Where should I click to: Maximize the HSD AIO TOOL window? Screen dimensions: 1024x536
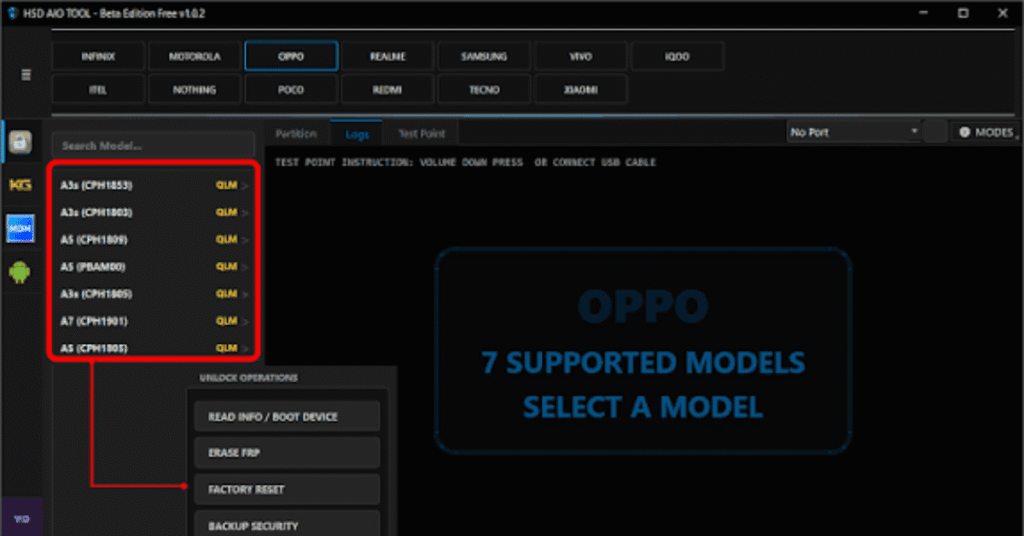click(963, 13)
